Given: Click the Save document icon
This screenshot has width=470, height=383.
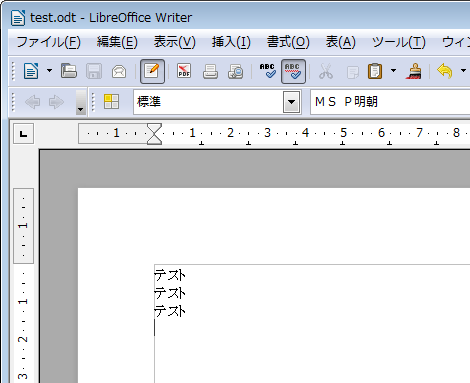Looking at the screenshot, I should tap(94, 71).
